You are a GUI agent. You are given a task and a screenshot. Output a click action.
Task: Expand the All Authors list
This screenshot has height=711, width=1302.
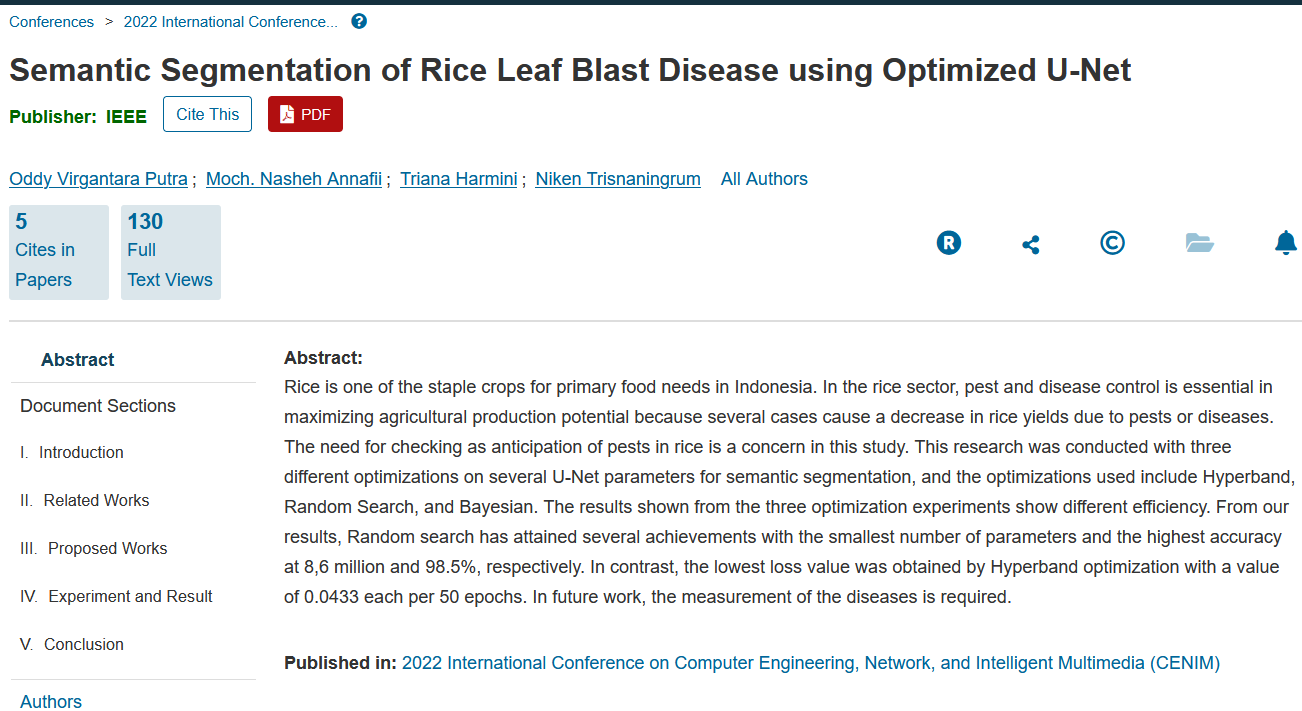(763, 179)
